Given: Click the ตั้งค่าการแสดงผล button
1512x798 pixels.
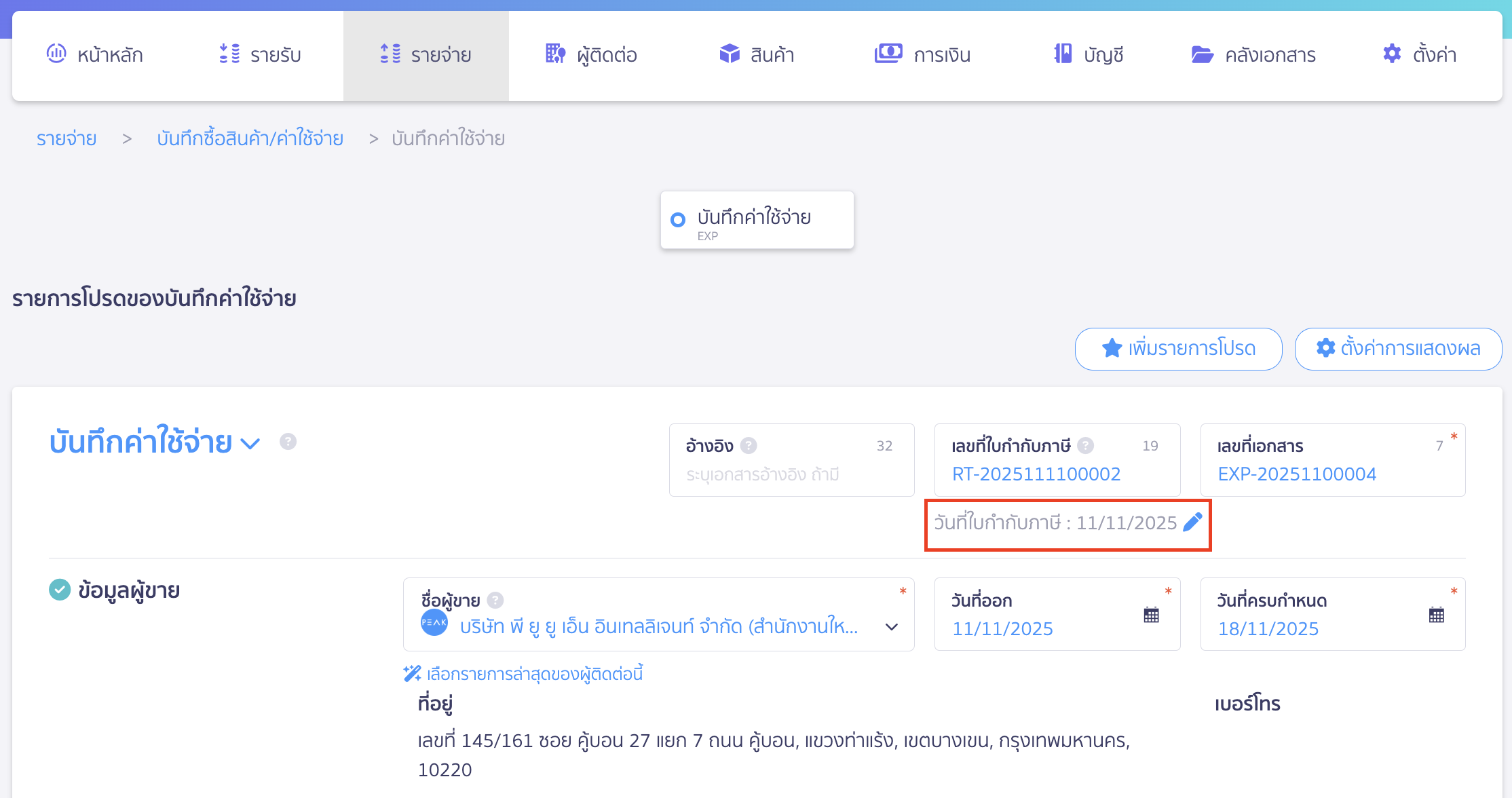Looking at the screenshot, I should [x=1397, y=349].
